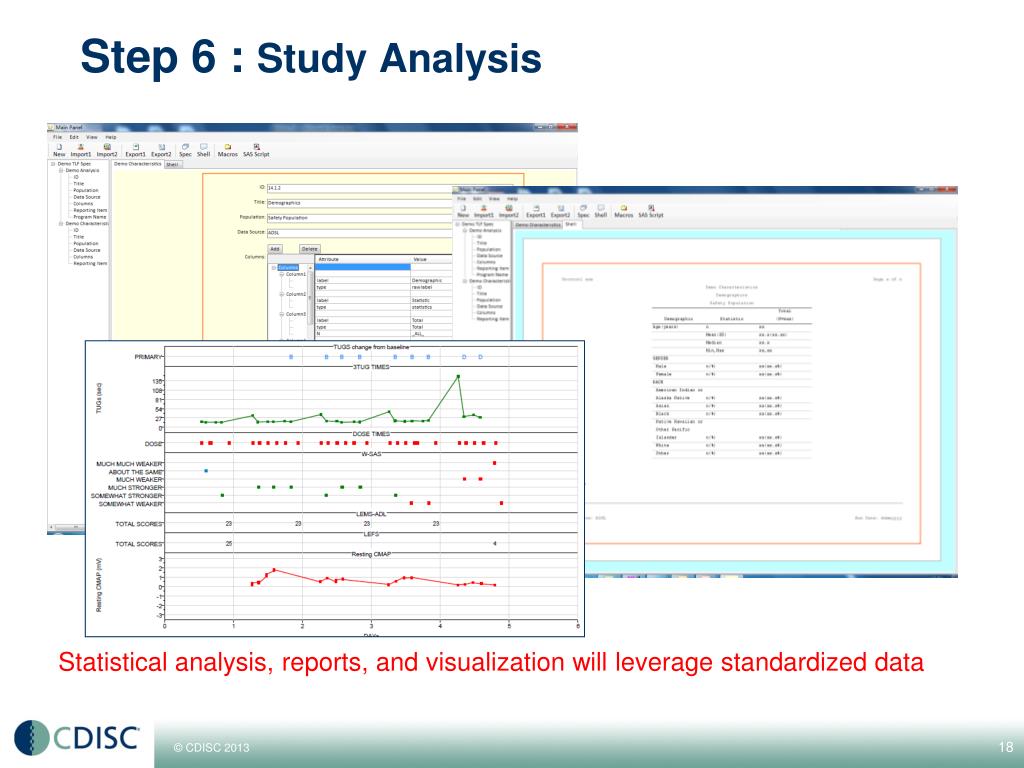Click the 'Value' column header in Columns grid
The image size is (1024, 768).
pyautogui.click(x=431, y=259)
